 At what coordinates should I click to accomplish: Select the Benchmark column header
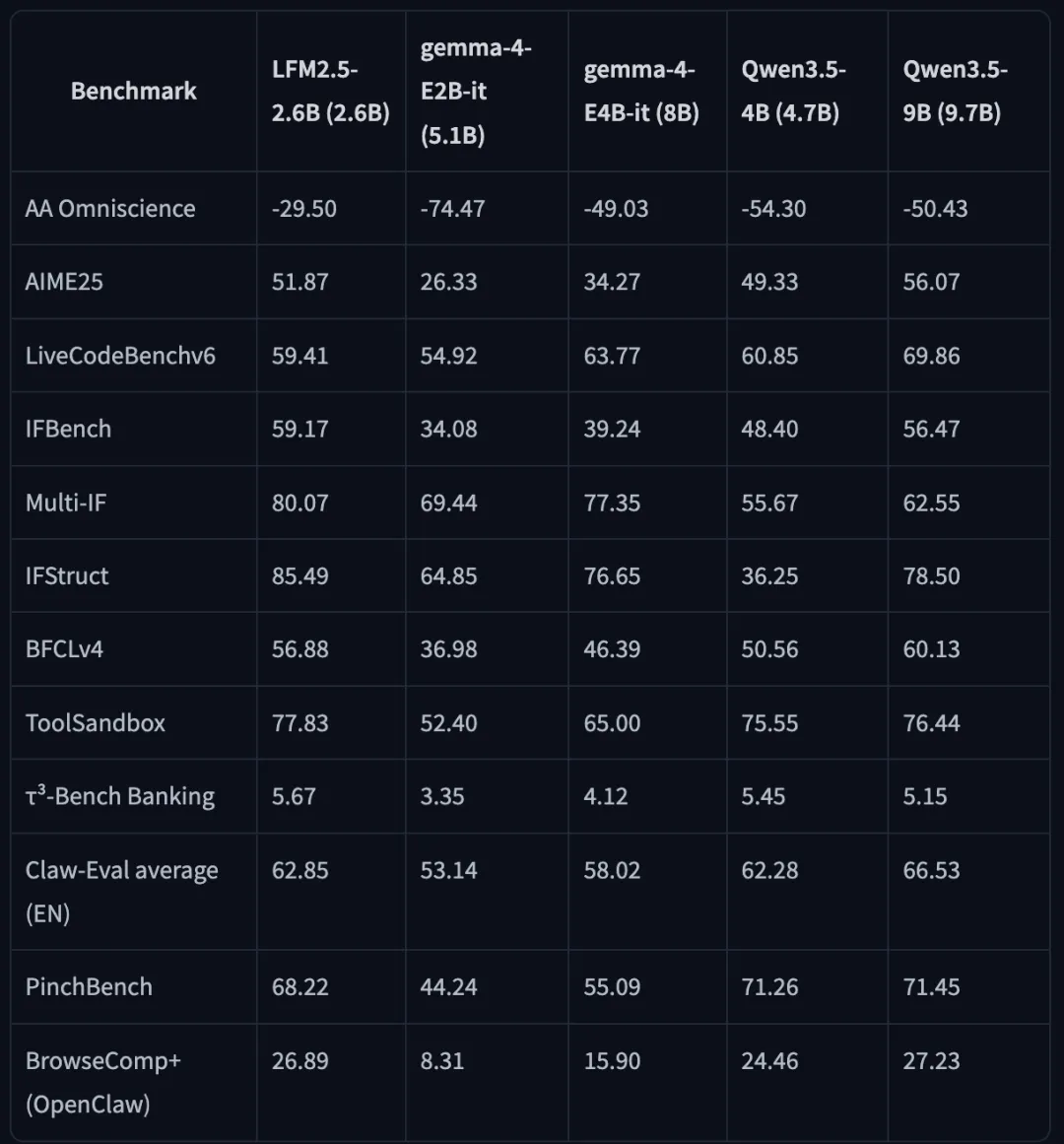pos(133,92)
